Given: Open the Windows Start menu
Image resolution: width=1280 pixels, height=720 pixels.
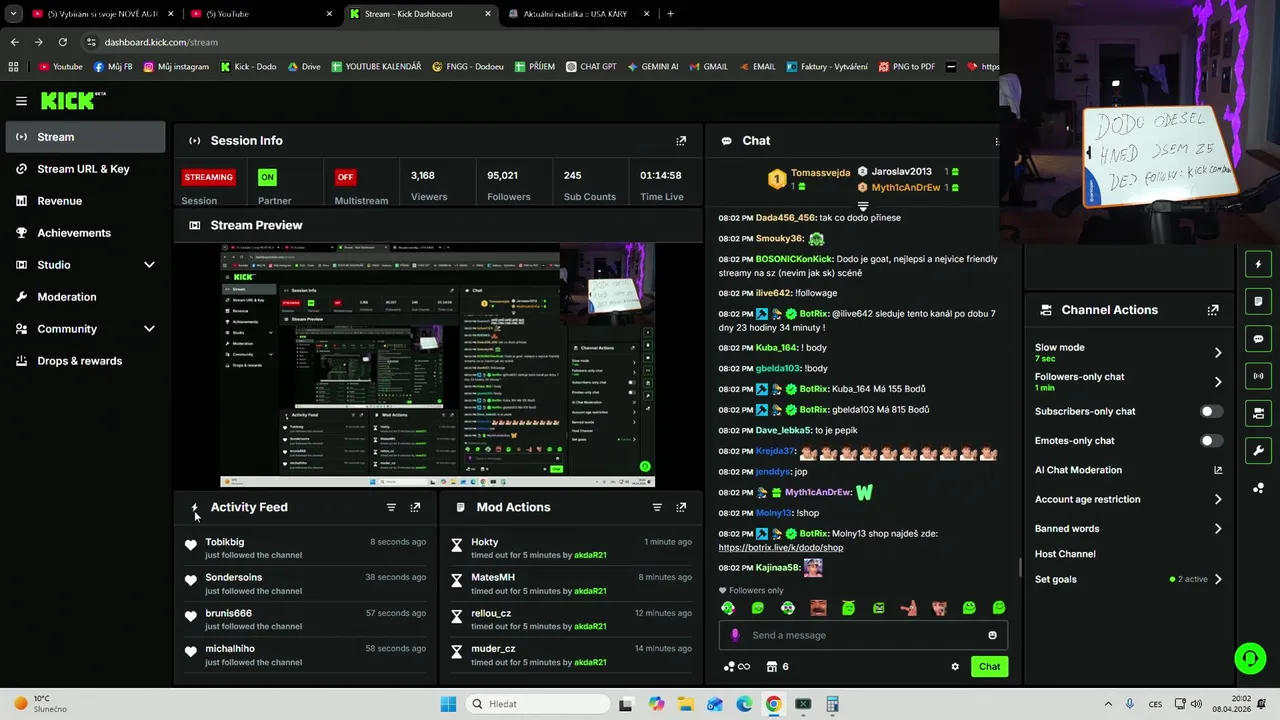Looking at the screenshot, I should click(x=448, y=704).
